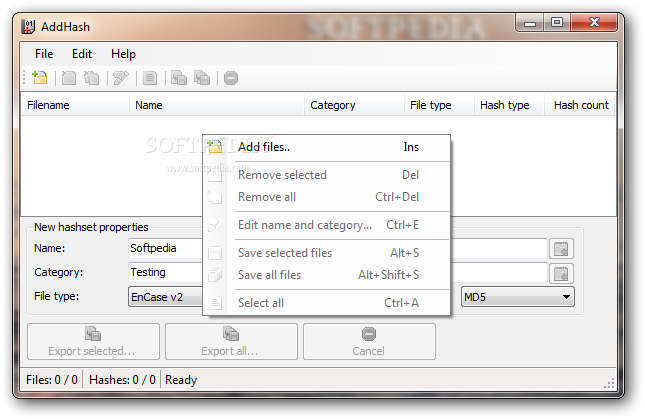Click the Export all toolbar icon
This screenshot has width=645, height=419.
202,78
